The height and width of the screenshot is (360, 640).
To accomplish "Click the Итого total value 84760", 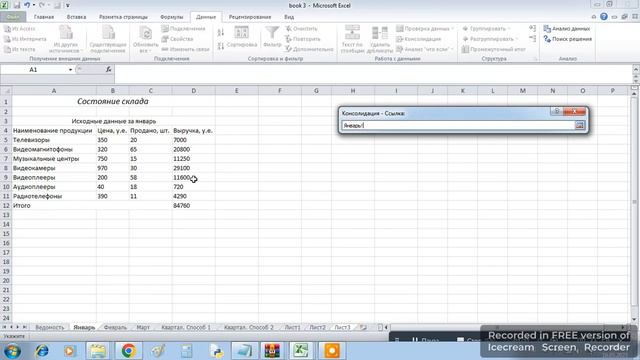I will 193,206.
